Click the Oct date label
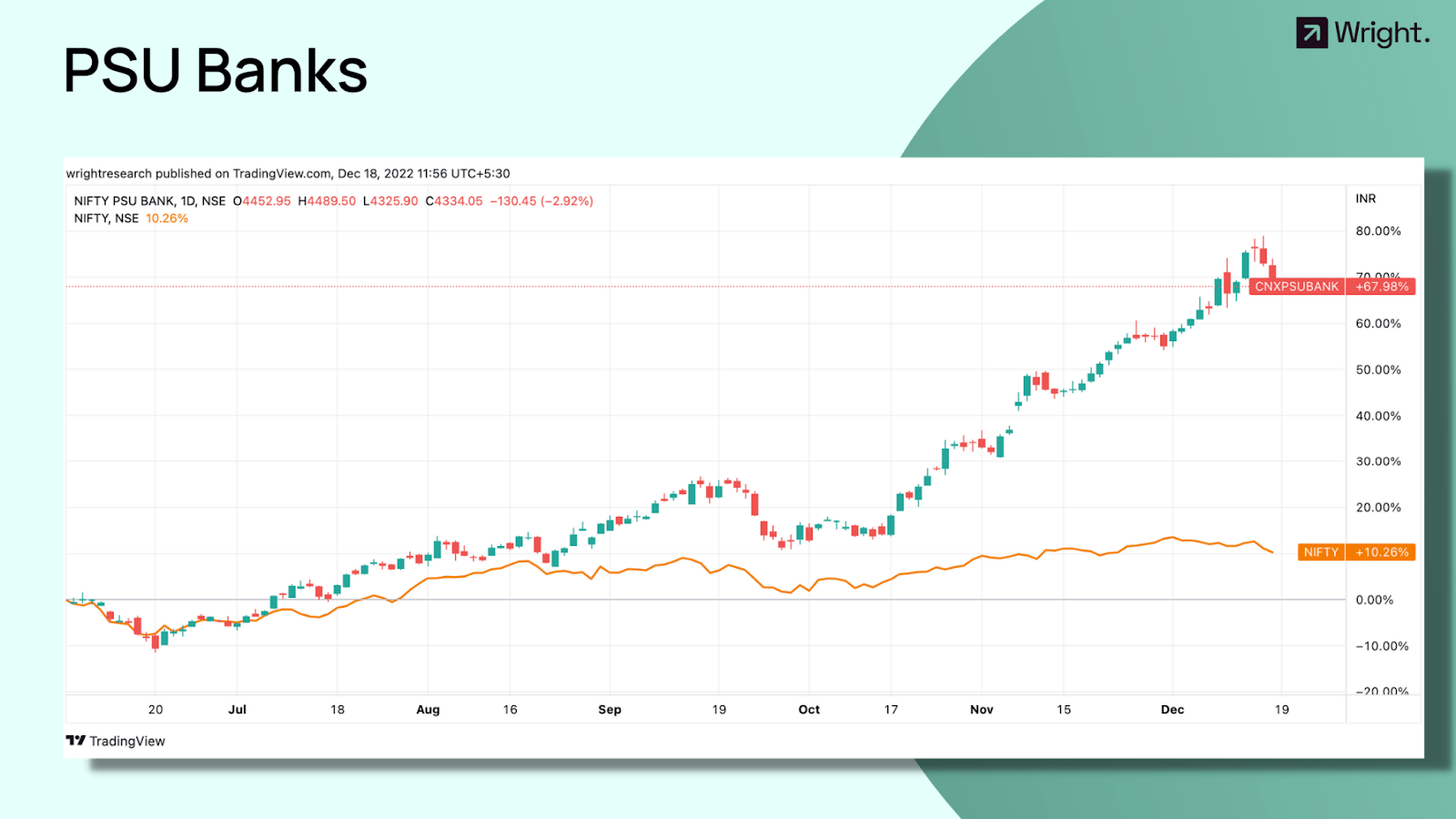The height and width of the screenshot is (819, 1456). click(809, 710)
